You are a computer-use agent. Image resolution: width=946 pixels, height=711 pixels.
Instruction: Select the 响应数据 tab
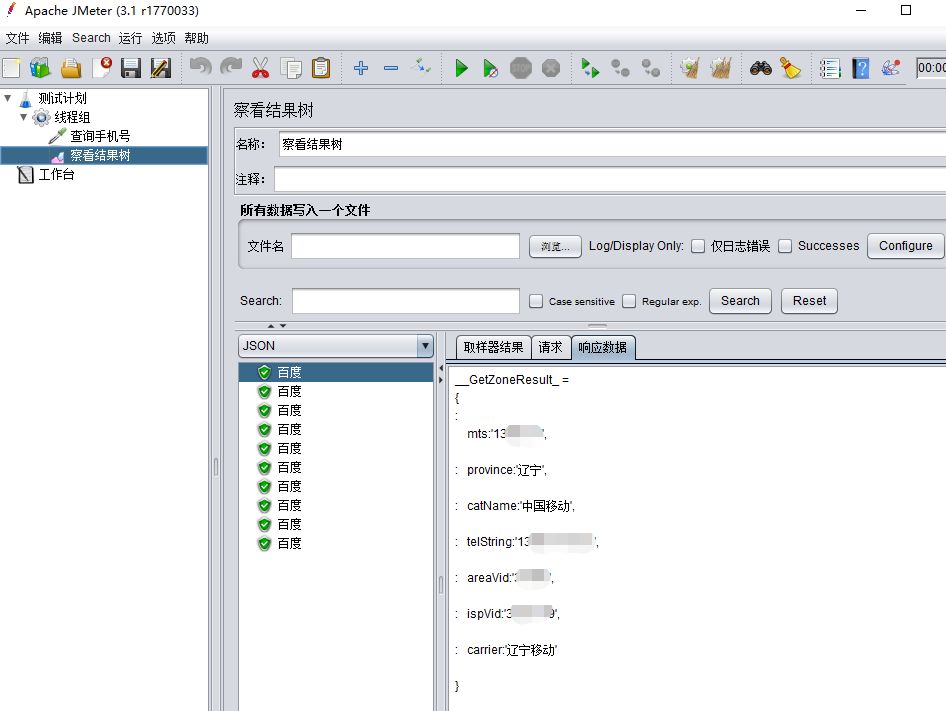(603, 348)
